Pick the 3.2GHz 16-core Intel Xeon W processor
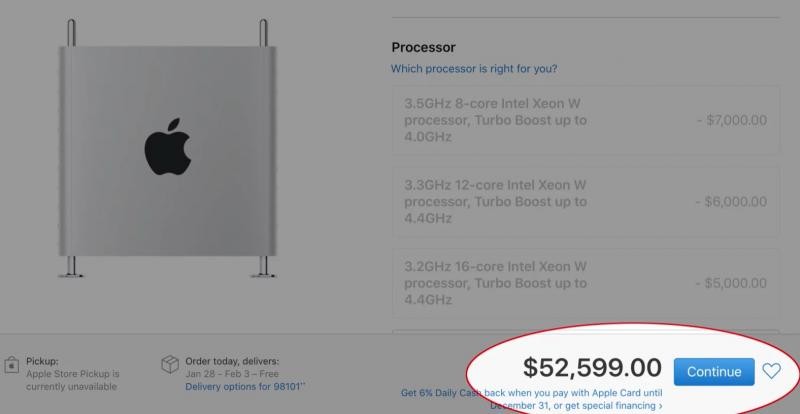 click(x=585, y=283)
